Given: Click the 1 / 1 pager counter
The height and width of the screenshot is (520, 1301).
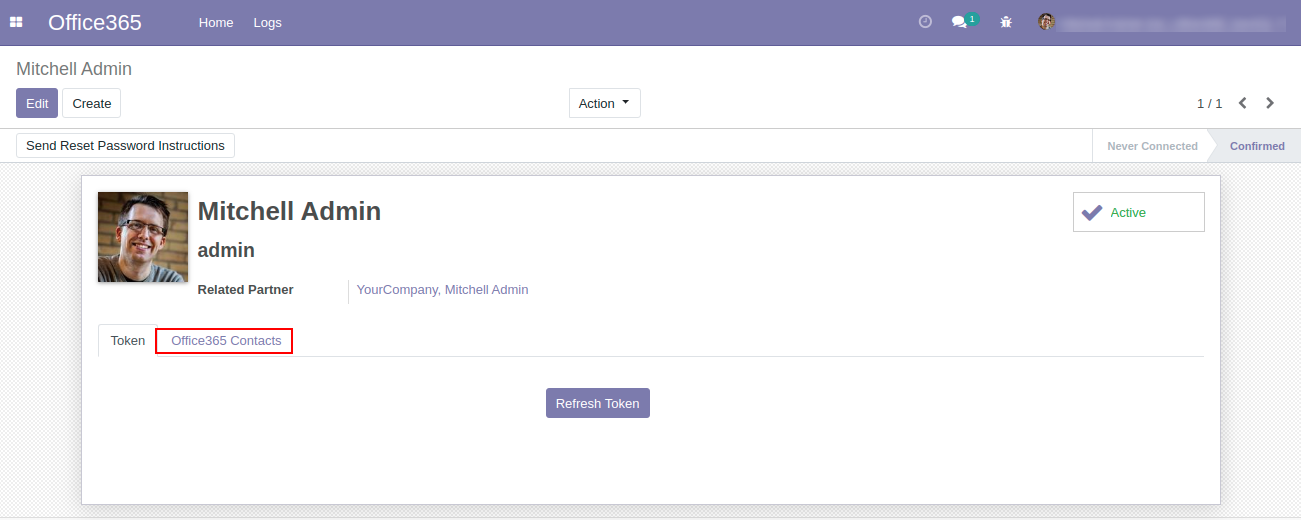Looking at the screenshot, I should (x=1209, y=103).
